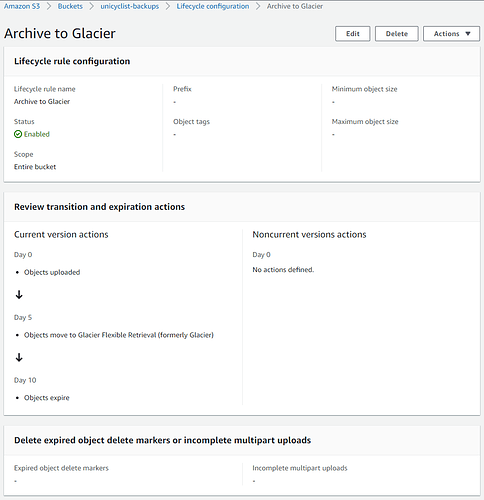Click 'Delete expired object delete markers' section header
484x500 pixels.
point(162,440)
